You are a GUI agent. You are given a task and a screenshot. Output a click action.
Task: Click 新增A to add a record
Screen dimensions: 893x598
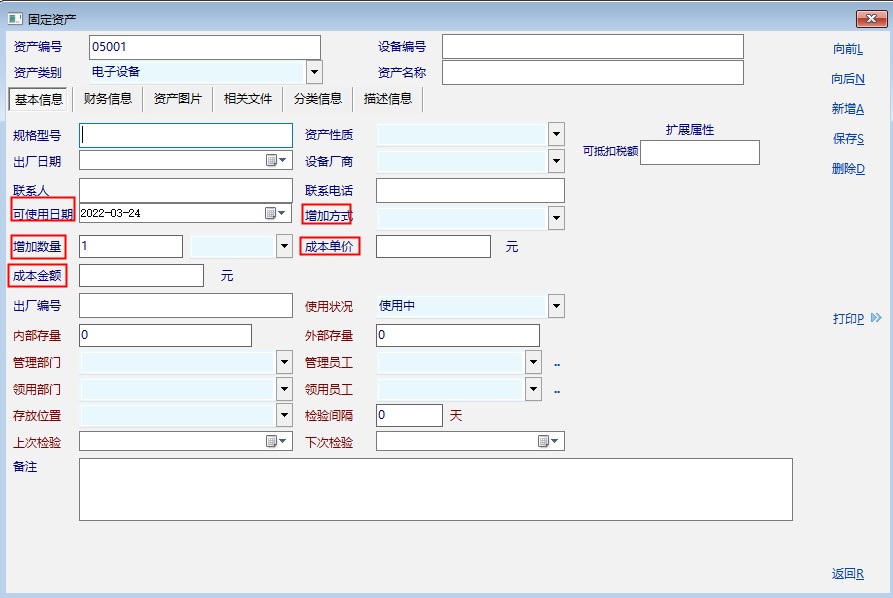848,109
